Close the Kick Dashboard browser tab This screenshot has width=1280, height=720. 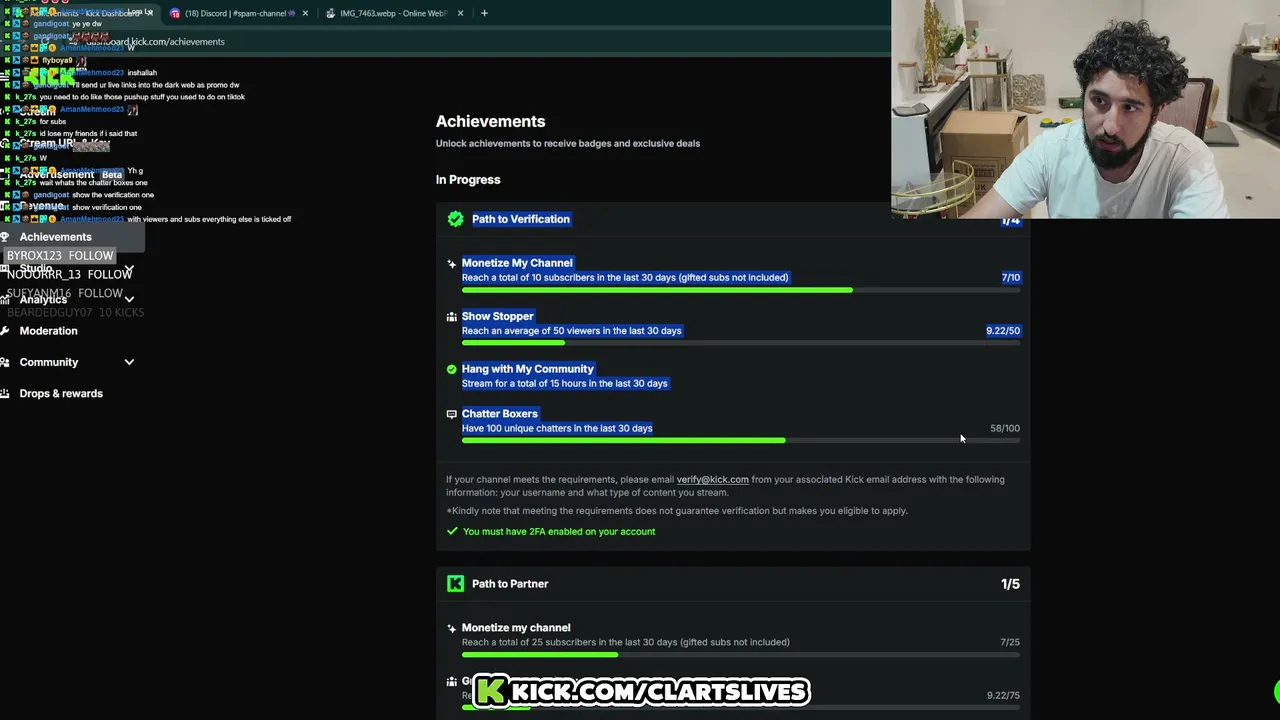click(149, 13)
